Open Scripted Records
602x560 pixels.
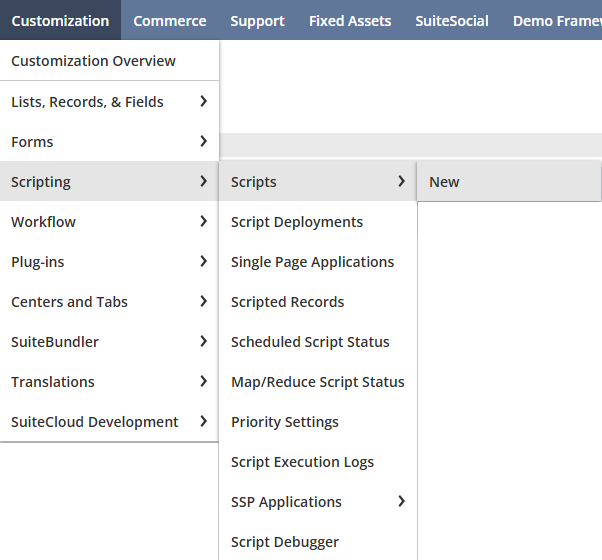coord(318,302)
